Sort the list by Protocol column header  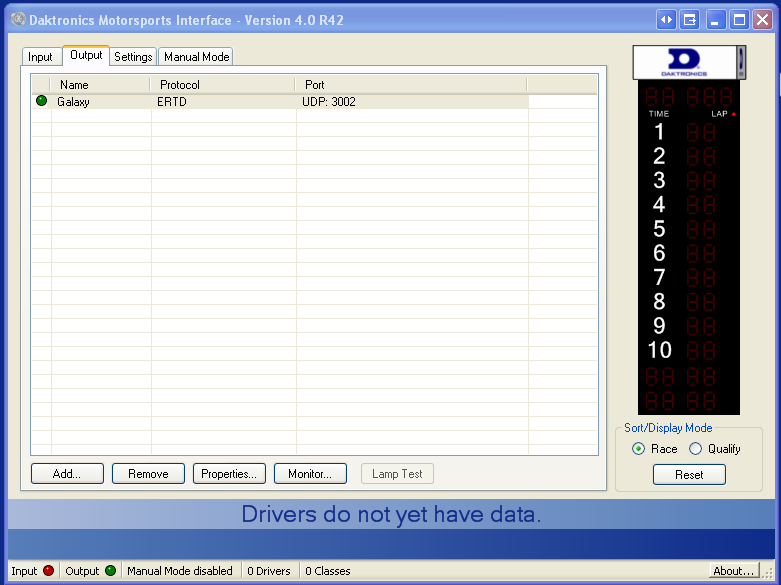pos(222,85)
